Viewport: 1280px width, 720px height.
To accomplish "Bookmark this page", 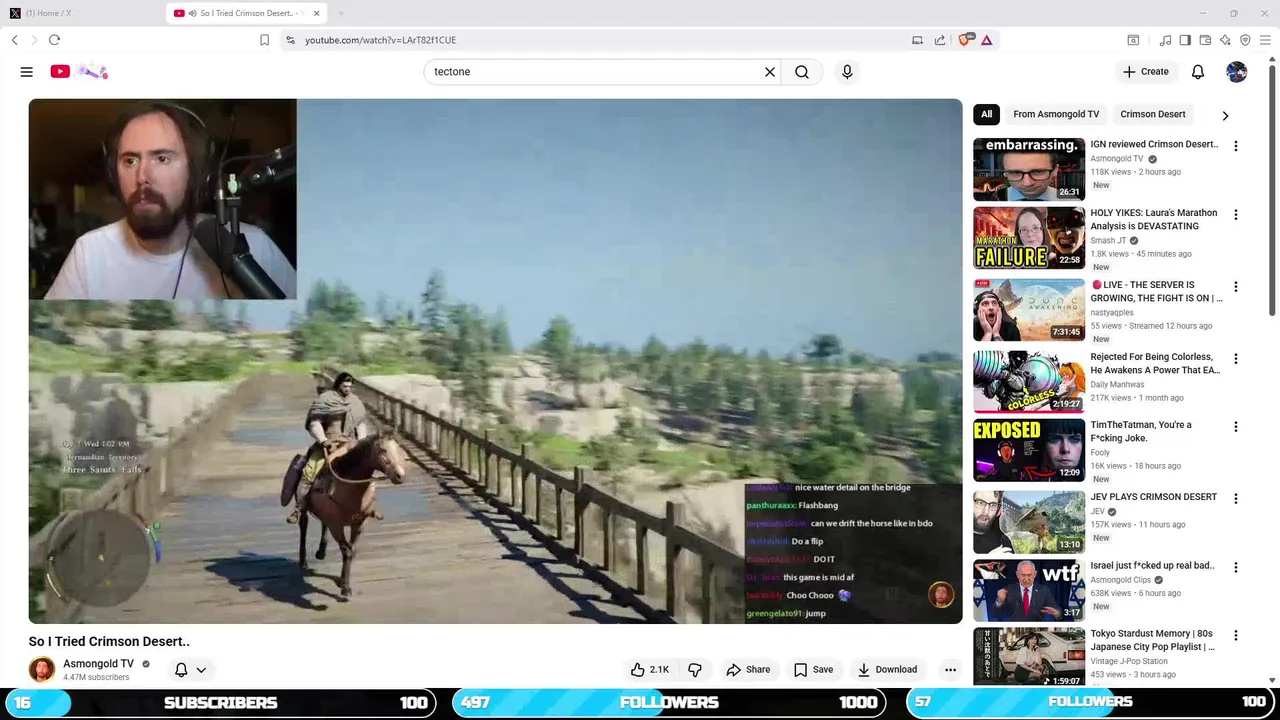I will click(264, 40).
